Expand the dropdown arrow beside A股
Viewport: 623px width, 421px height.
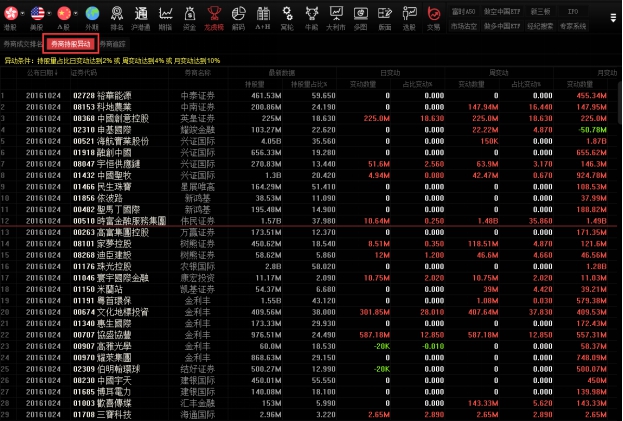click(x=78, y=13)
